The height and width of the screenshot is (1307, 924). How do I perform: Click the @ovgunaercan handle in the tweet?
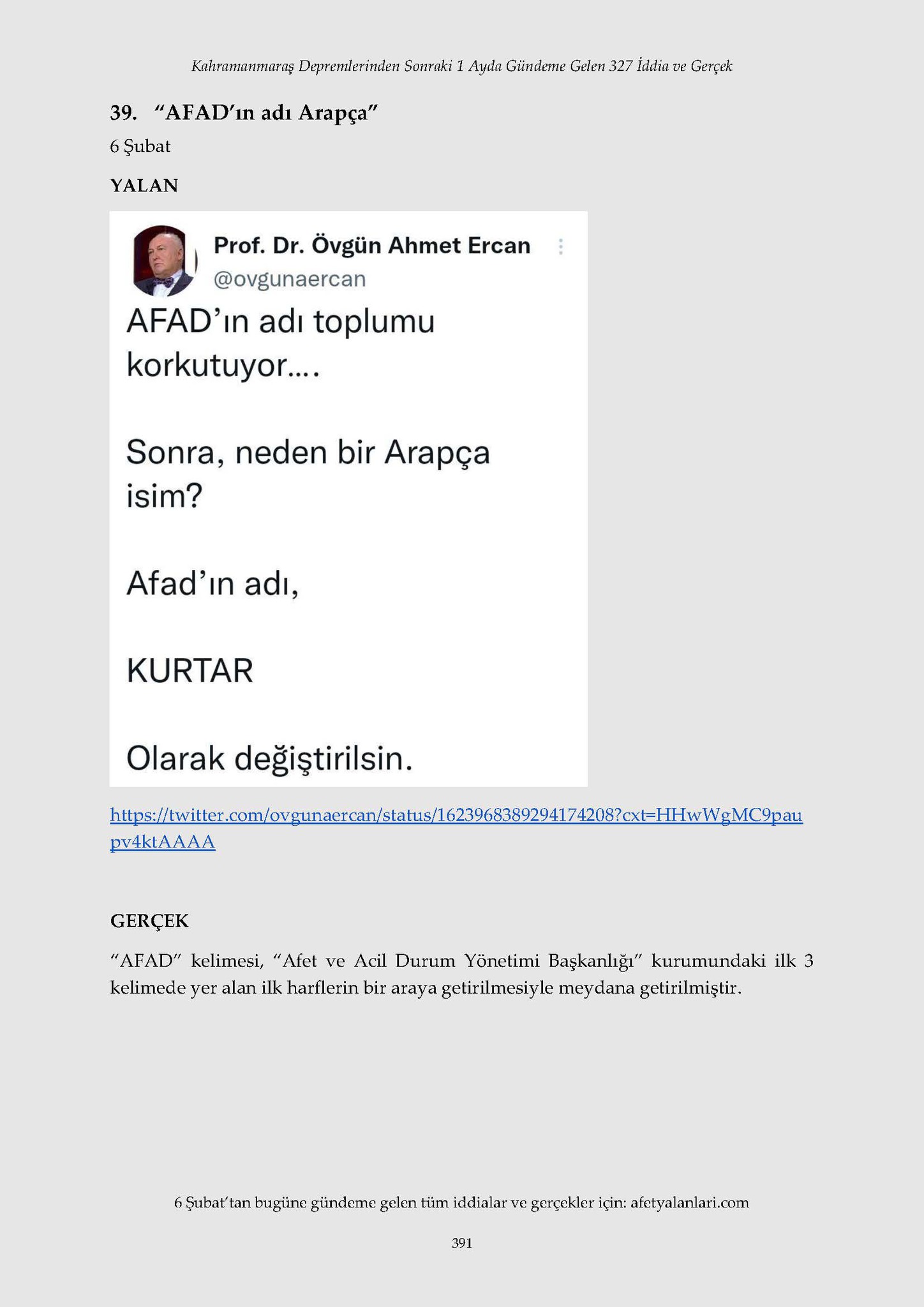[x=290, y=279]
